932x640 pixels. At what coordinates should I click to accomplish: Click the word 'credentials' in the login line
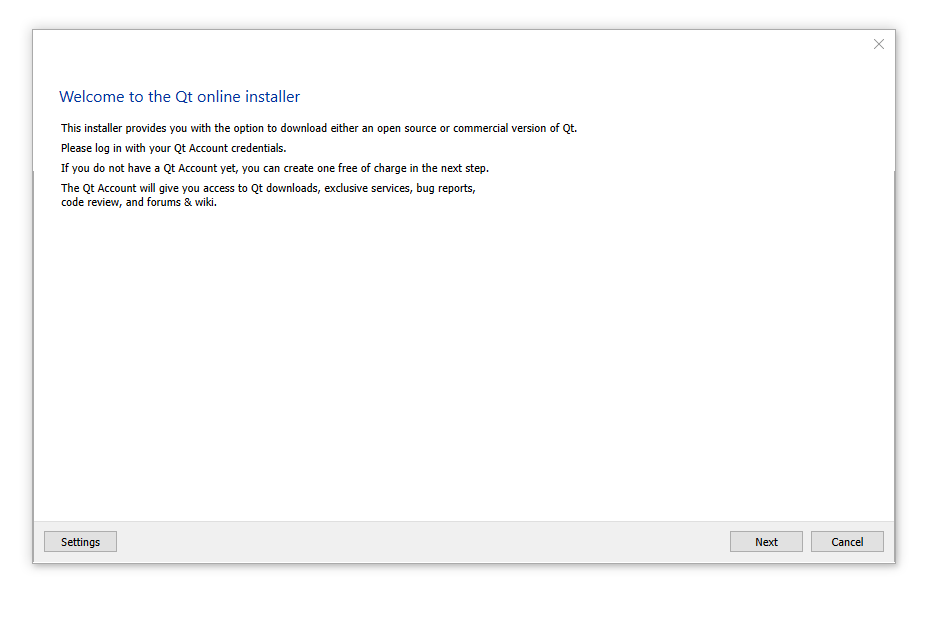click(257, 148)
